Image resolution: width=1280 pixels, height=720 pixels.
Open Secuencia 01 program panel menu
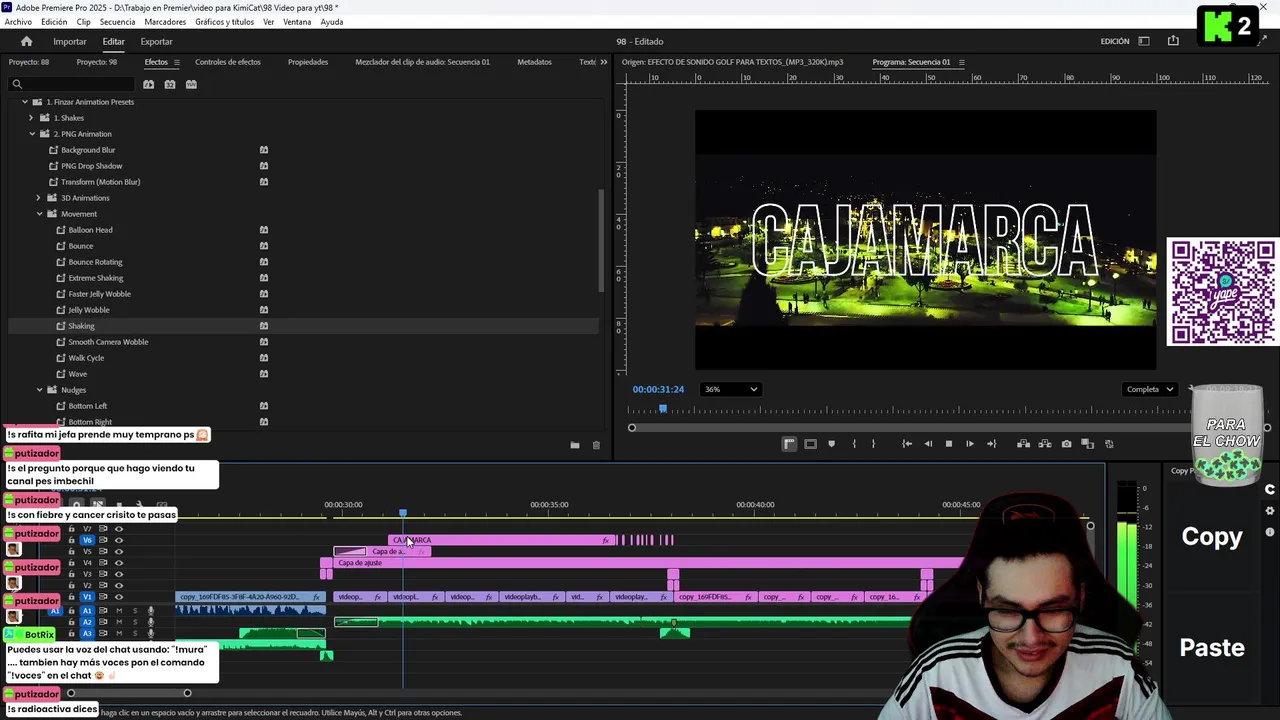pos(962,62)
